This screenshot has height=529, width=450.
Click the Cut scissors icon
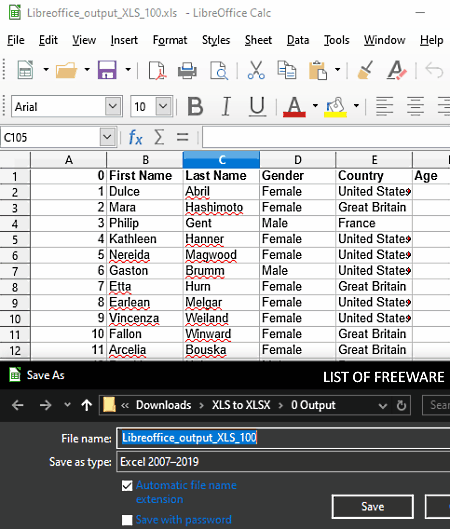[256, 70]
